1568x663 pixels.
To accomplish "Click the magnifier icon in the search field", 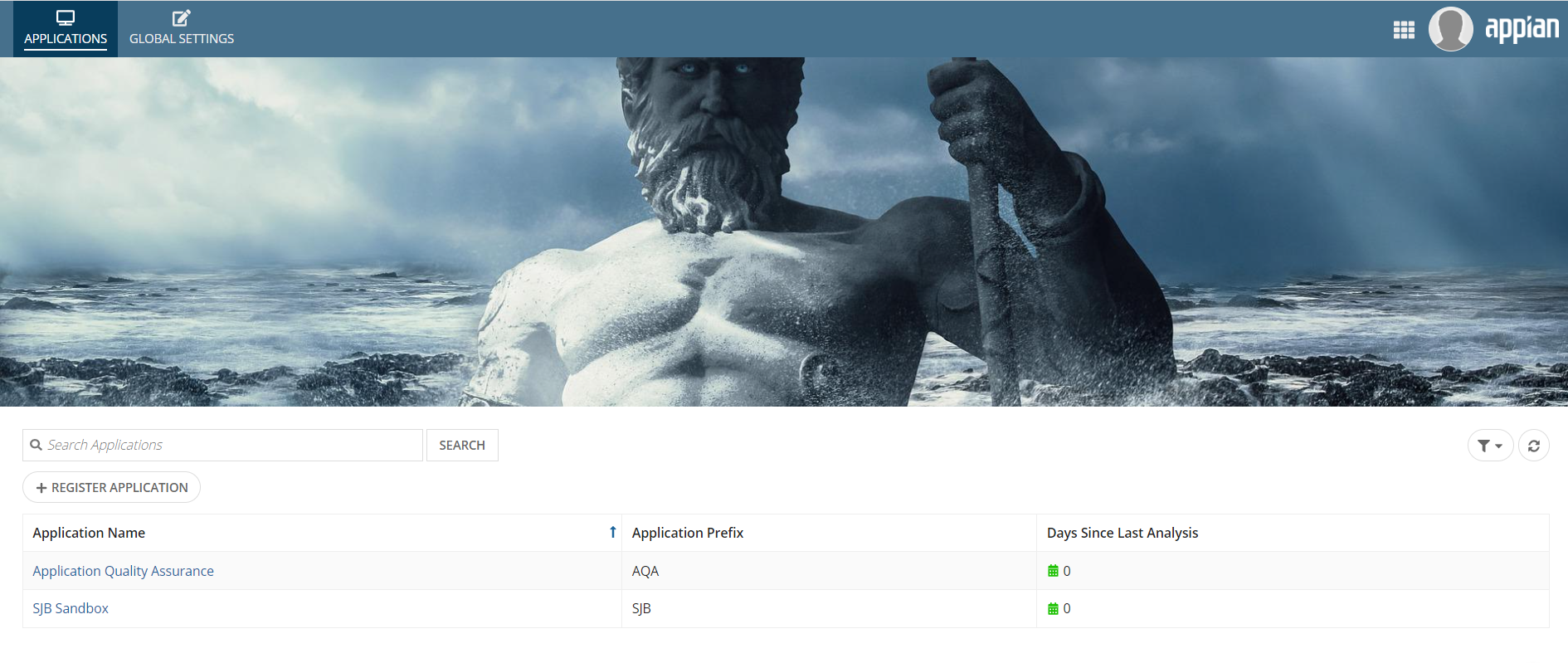I will pyautogui.click(x=36, y=445).
